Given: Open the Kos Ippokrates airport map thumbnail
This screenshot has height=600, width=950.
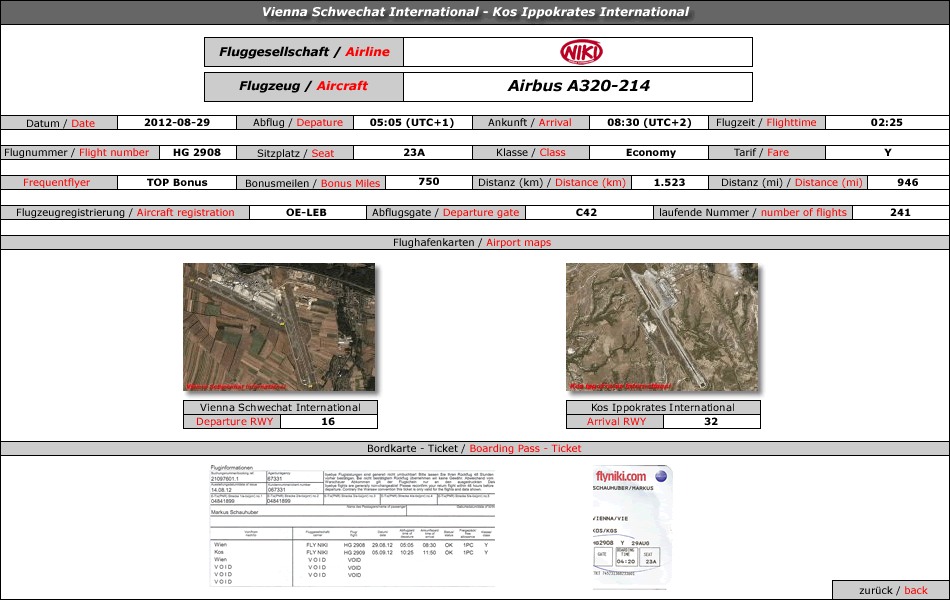Looking at the screenshot, I should click(x=662, y=327).
